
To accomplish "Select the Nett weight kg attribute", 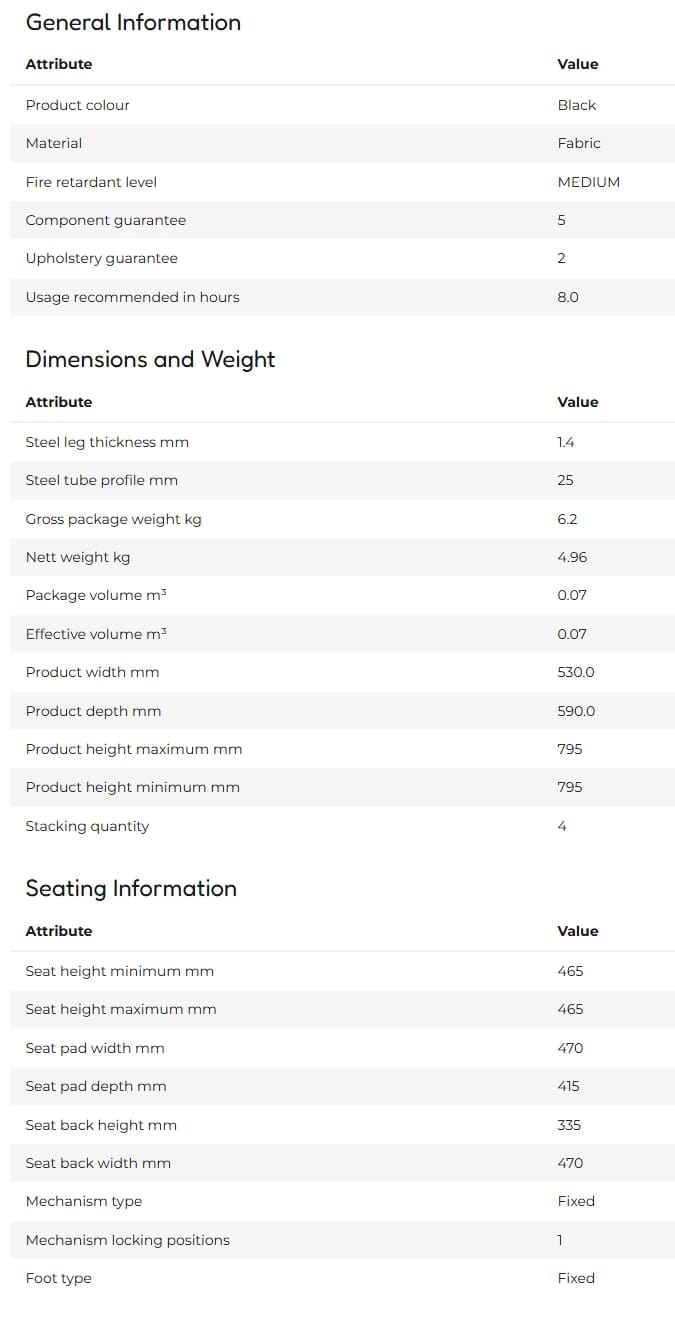I will (x=77, y=557).
